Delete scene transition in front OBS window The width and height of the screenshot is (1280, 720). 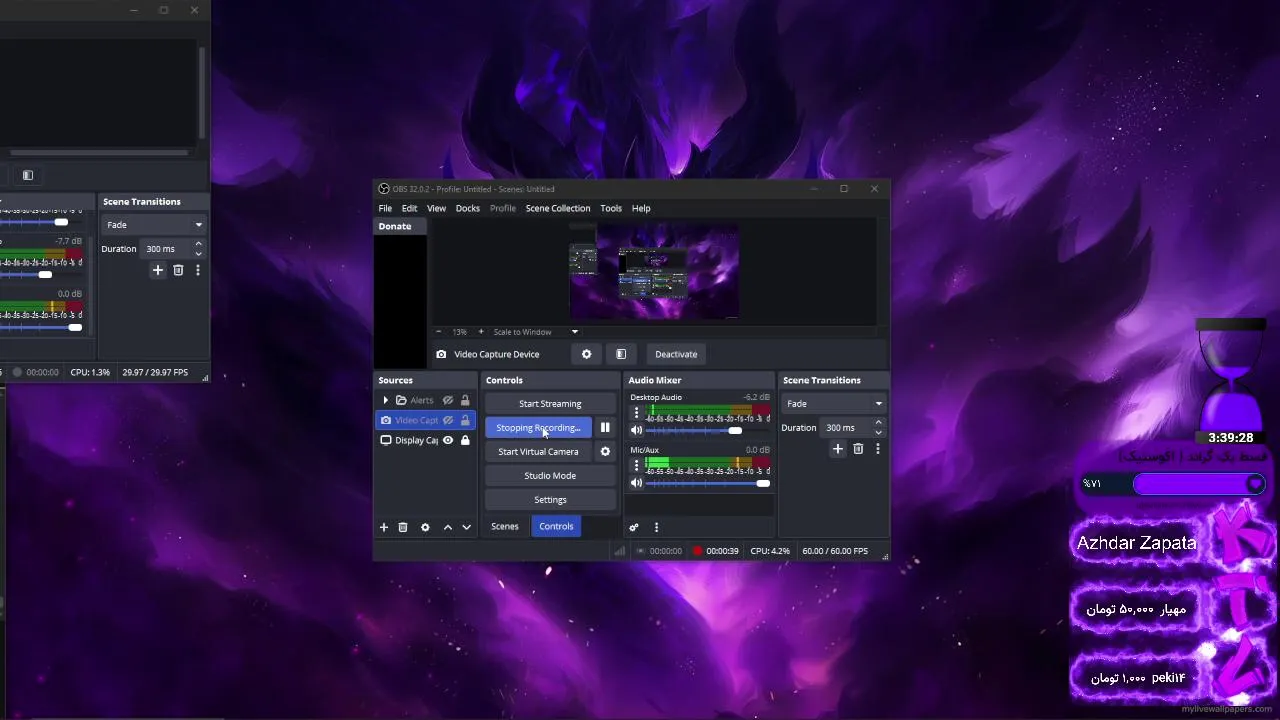click(858, 449)
